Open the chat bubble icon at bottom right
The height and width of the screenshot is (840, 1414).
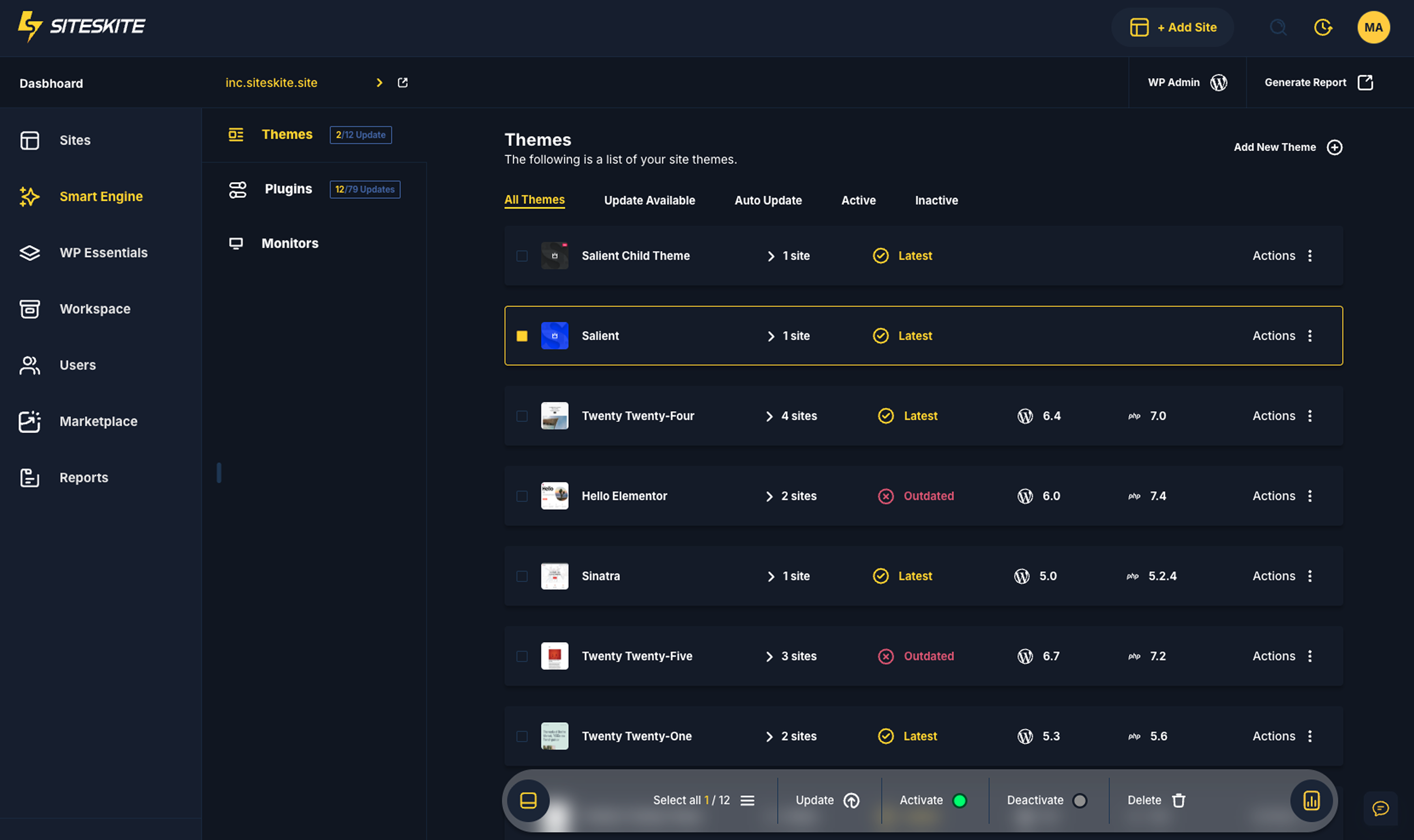1380,808
